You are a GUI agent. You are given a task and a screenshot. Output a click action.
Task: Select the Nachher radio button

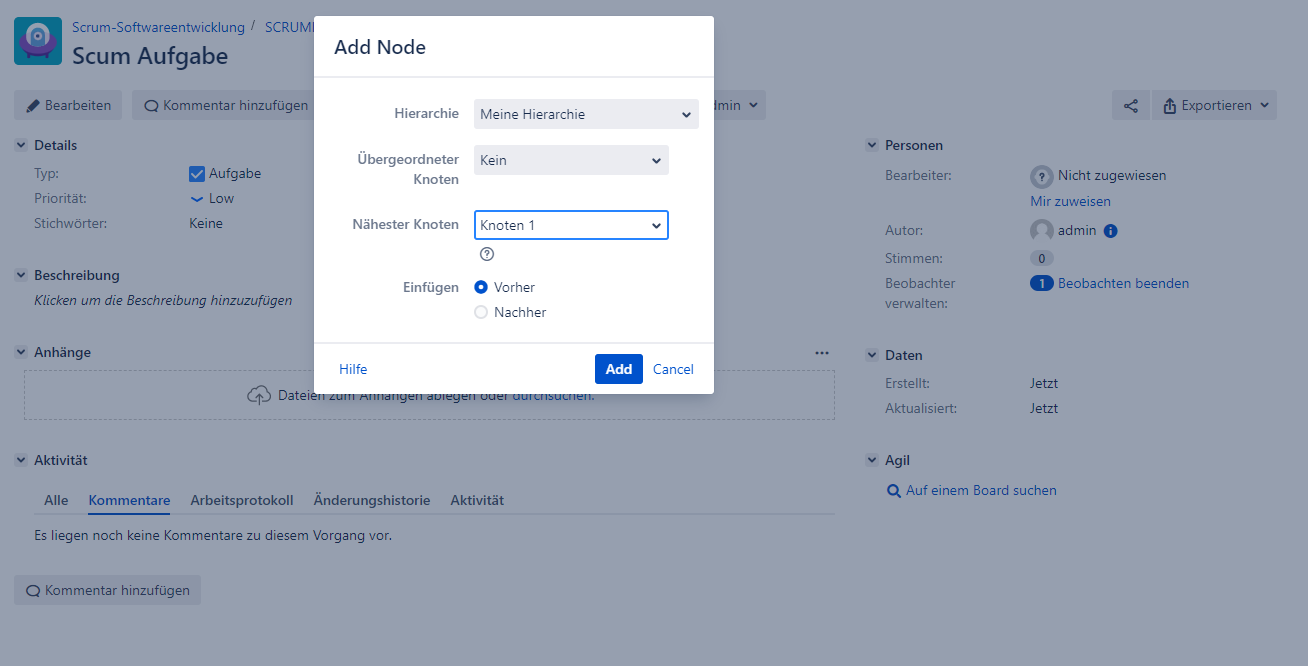tap(481, 312)
